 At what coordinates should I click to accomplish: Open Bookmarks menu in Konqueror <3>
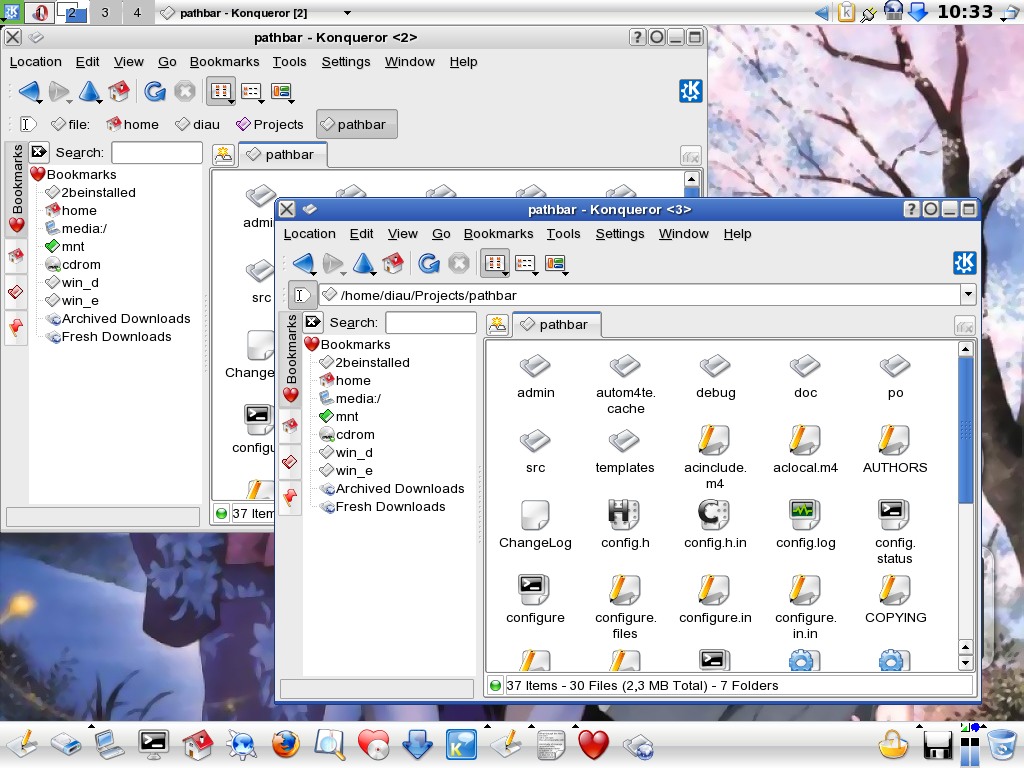click(x=498, y=234)
